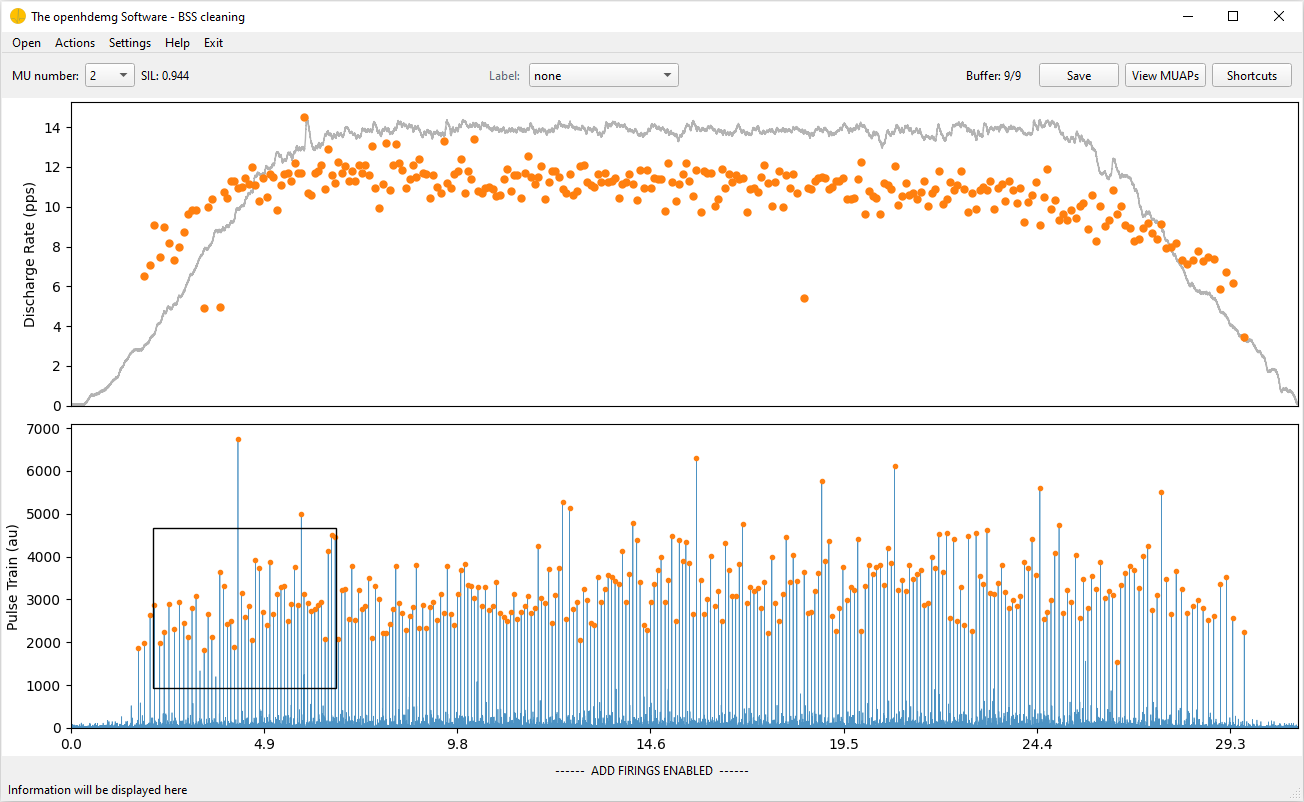The width and height of the screenshot is (1304, 802).
Task: Maximize the BSS cleaning window
Action: tap(1234, 16)
